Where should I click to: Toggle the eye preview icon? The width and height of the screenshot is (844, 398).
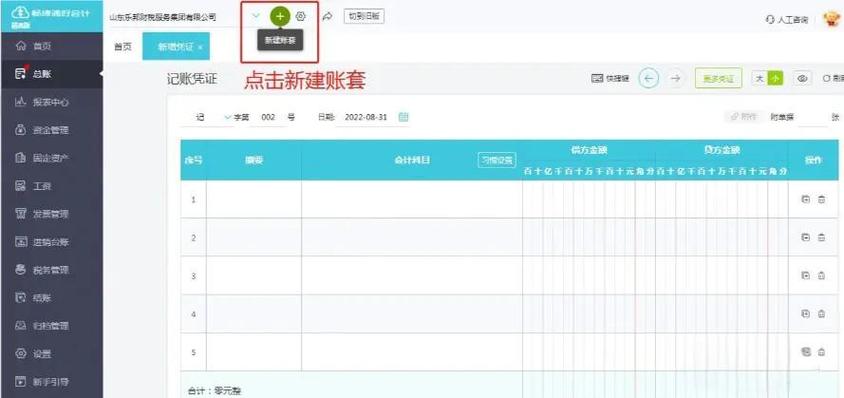(803, 79)
